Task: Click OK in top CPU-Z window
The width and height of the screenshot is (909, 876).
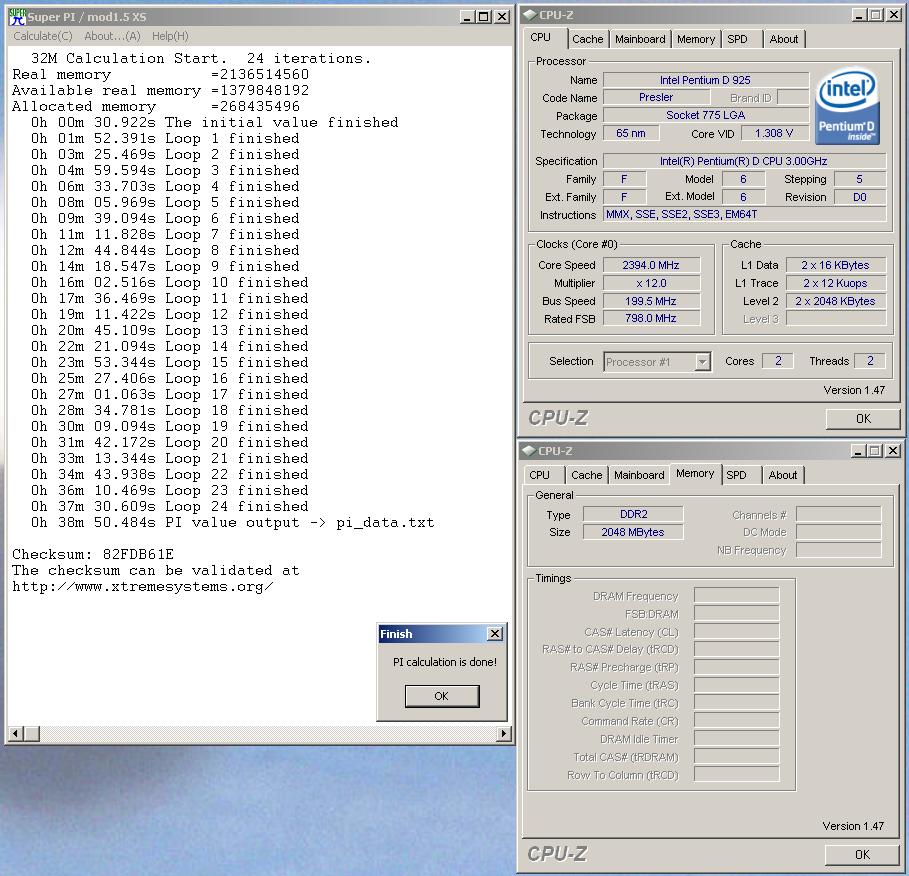Action: 863,419
